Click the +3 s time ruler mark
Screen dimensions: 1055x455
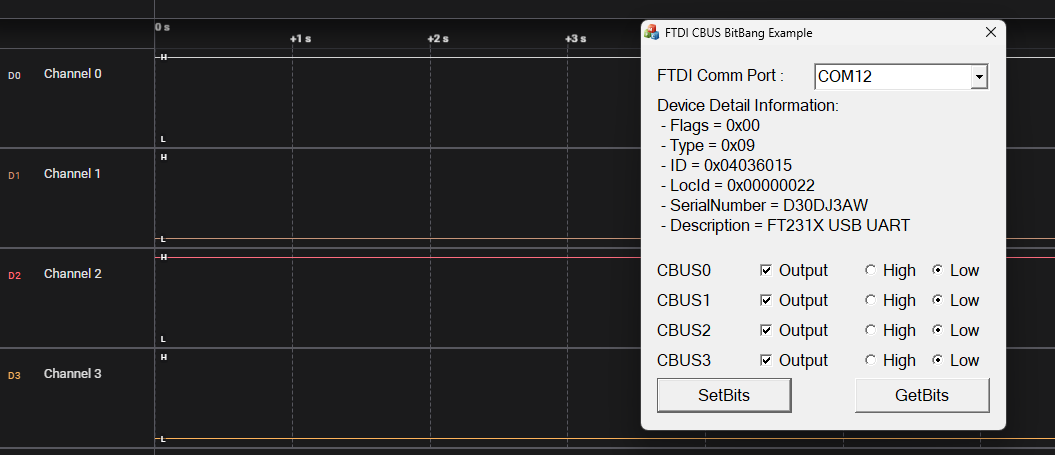pos(575,38)
